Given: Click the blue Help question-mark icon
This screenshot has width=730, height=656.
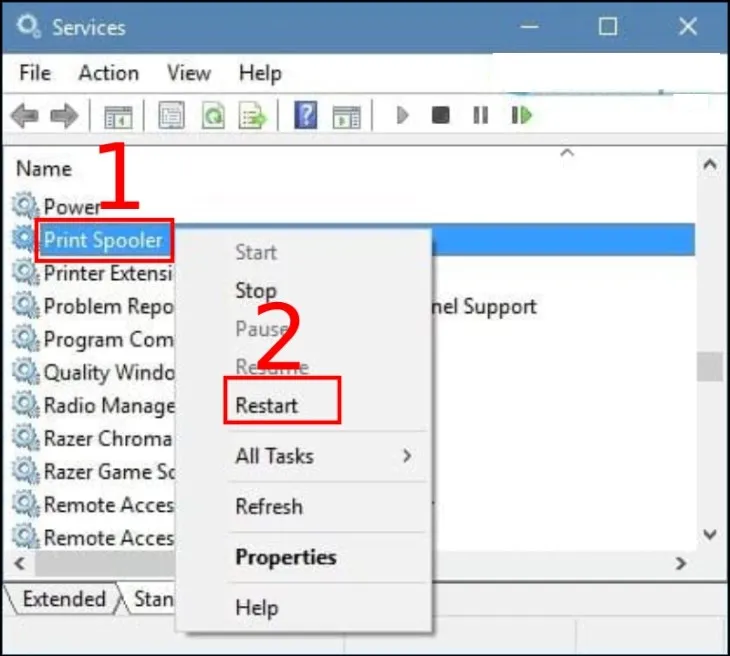Looking at the screenshot, I should pyautogui.click(x=305, y=116).
